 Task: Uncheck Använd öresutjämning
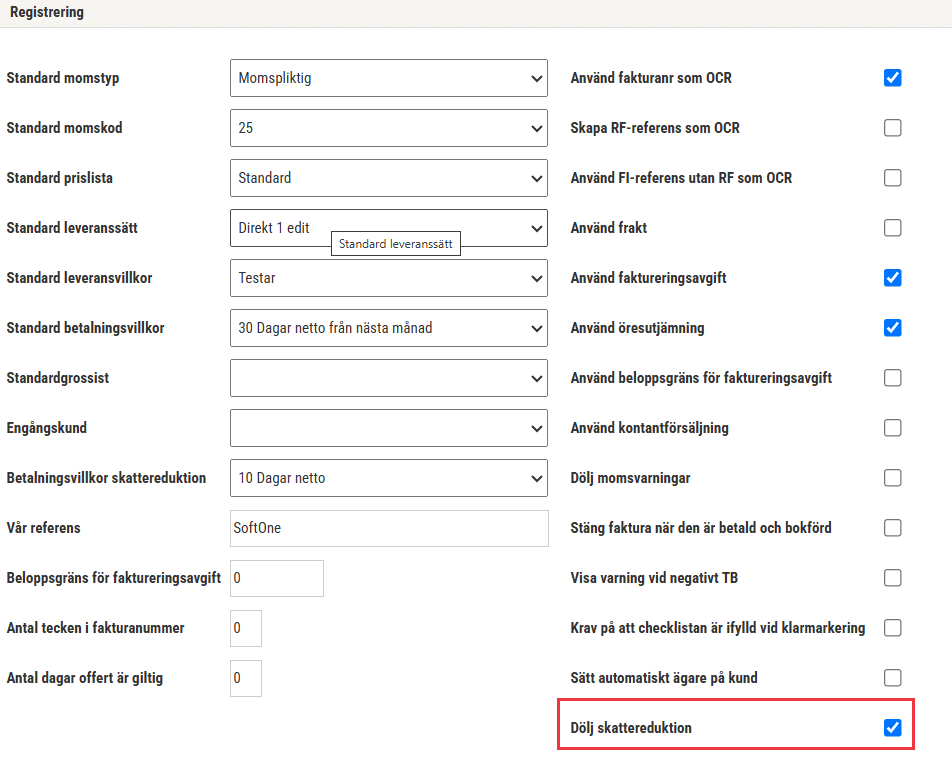892,328
